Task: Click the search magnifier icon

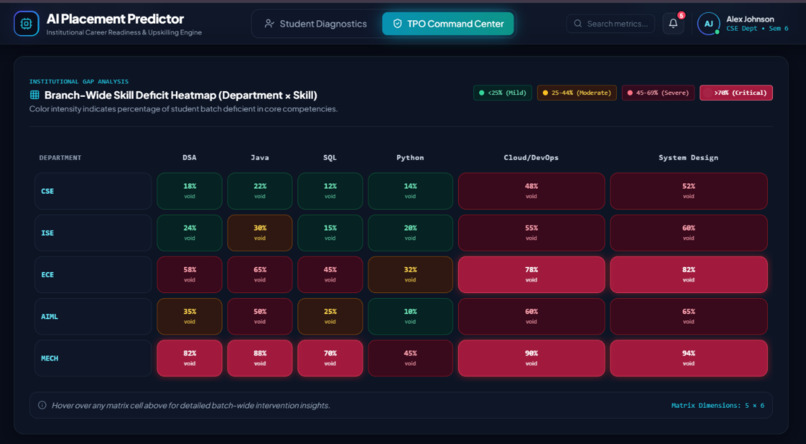Action: [578, 24]
